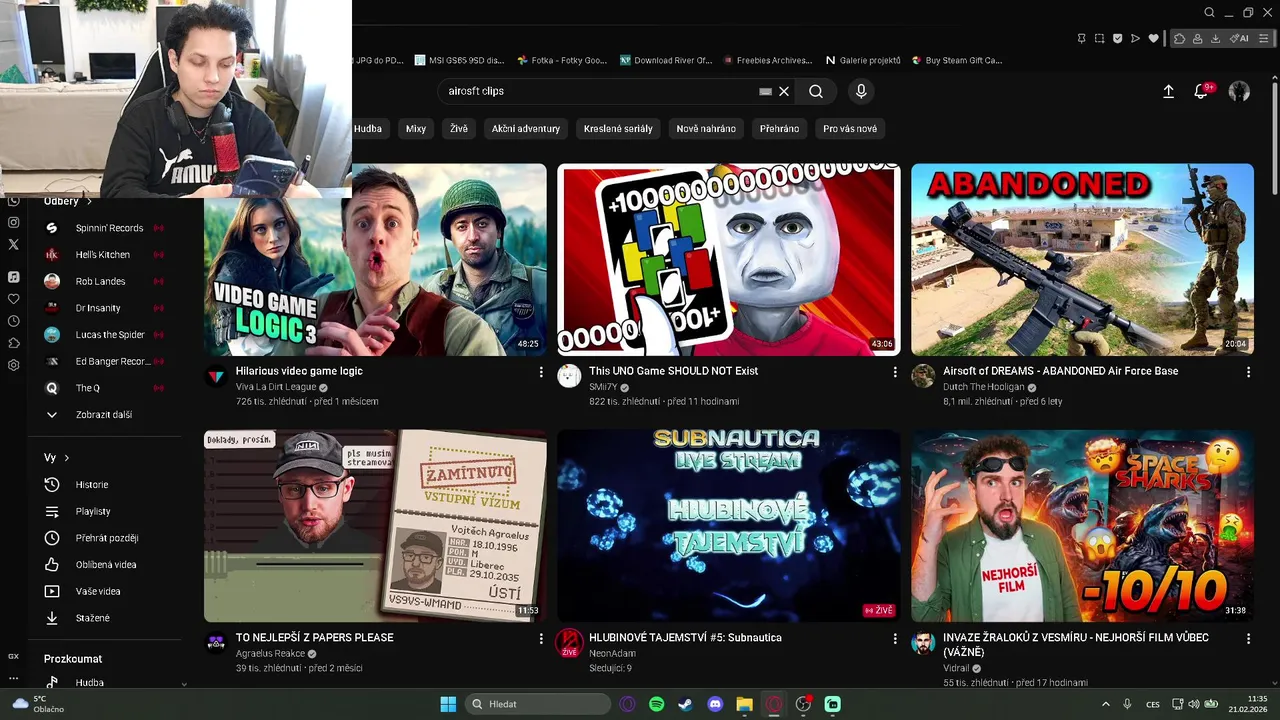The height and width of the screenshot is (720, 1280).
Task: Open settings gear in Opera sidebar
Action: (14, 365)
